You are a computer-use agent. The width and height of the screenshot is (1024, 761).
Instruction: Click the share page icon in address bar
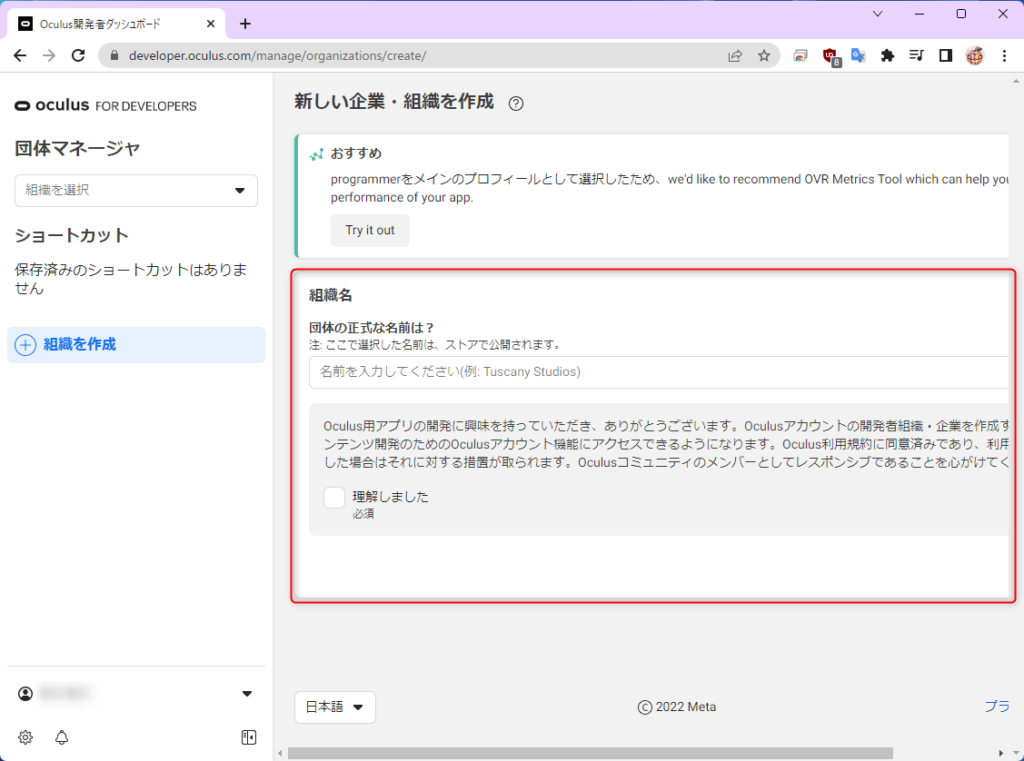point(735,56)
